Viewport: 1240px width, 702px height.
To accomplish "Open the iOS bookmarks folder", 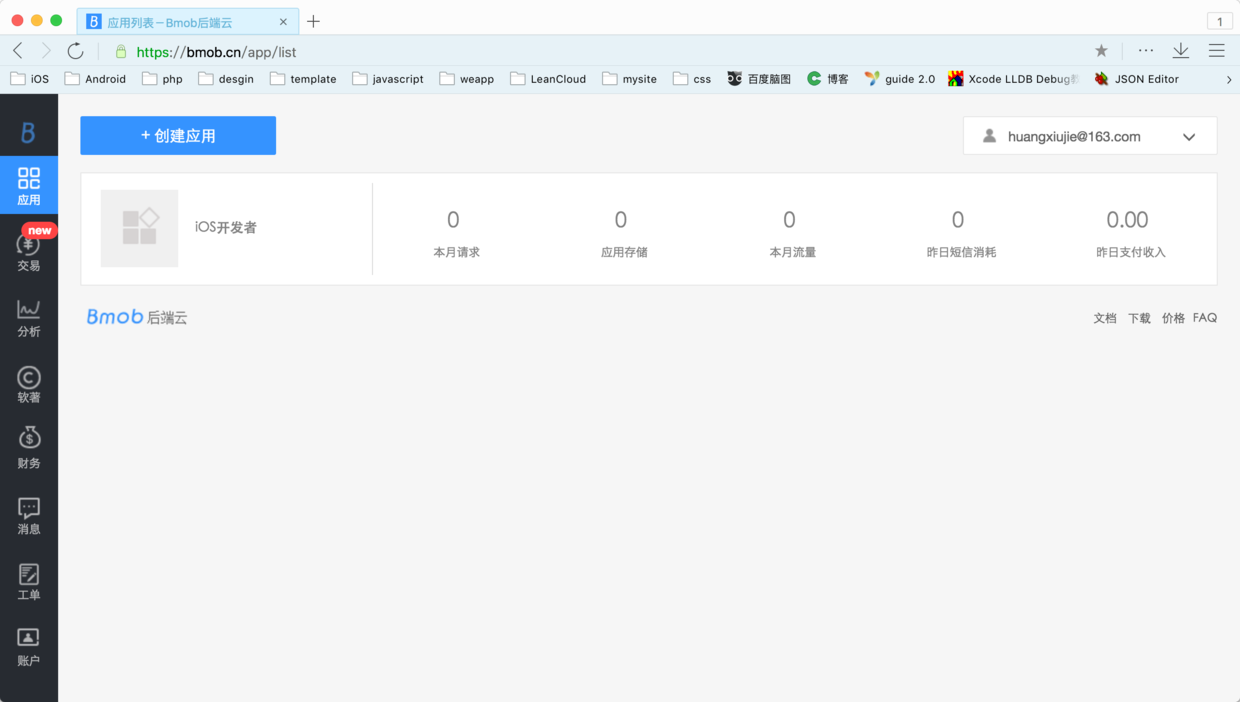I will (x=30, y=79).
